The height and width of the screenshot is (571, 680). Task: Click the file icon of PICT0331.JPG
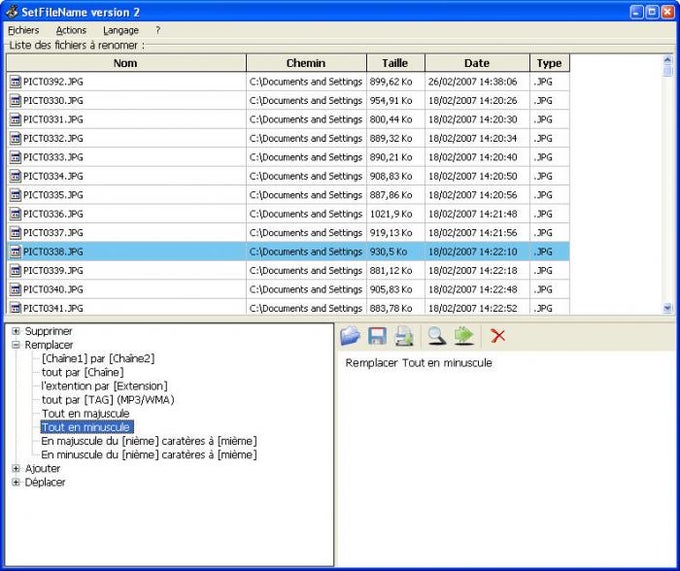[16, 119]
